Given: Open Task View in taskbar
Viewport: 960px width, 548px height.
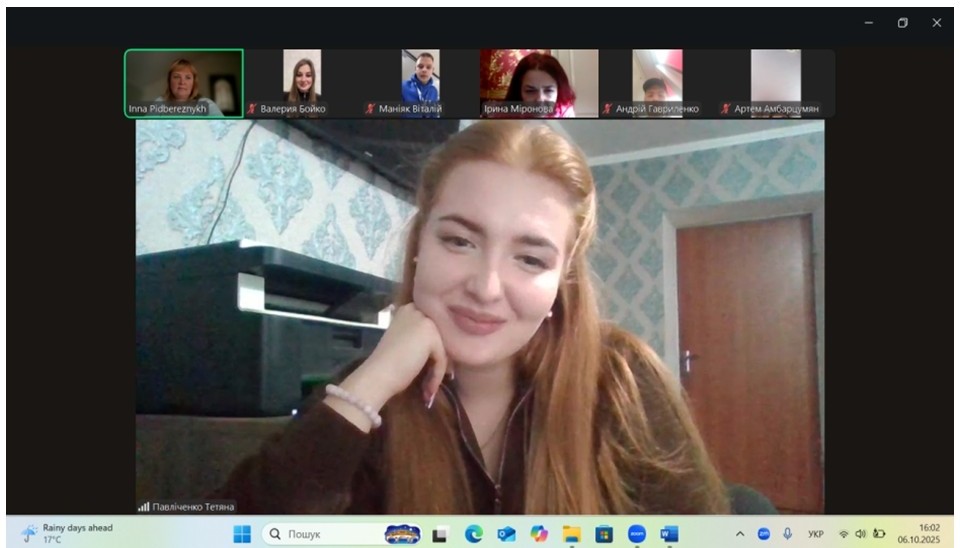Looking at the screenshot, I should pos(440,534).
